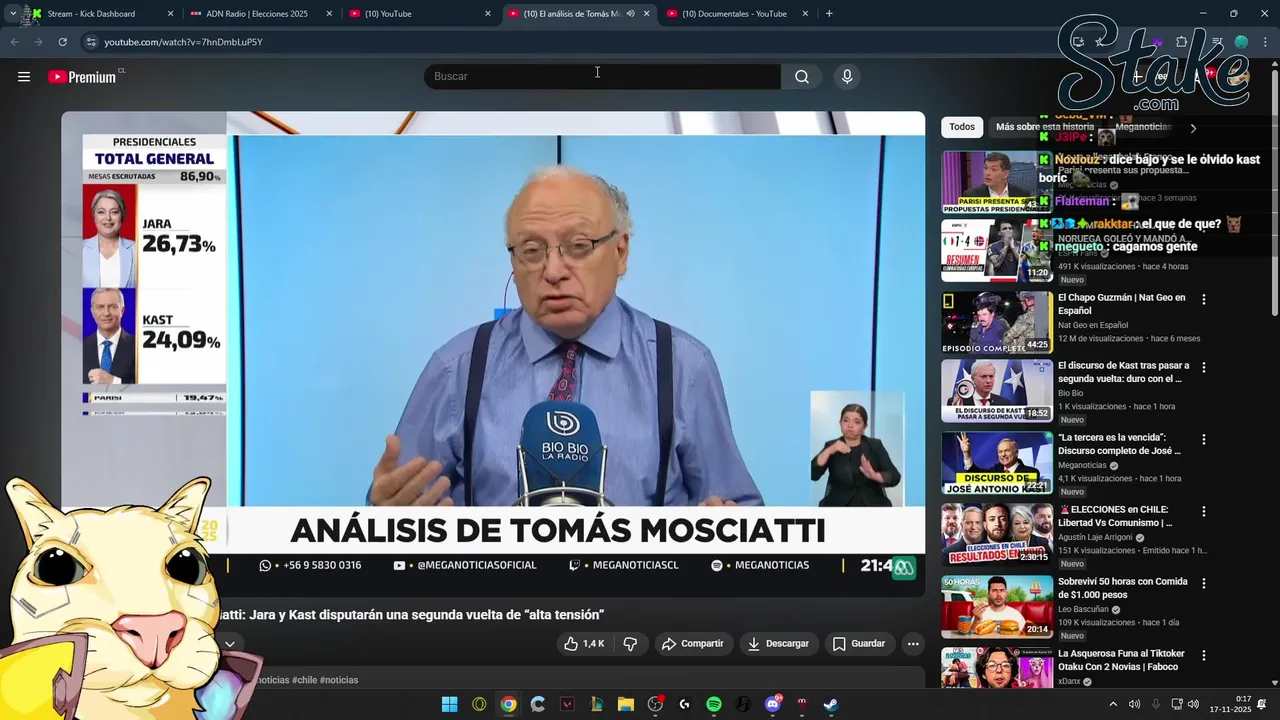This screenshot has width=1280, height=720.
Task: Switch to ADN Radio Elecciones 2025 tab
Action: click(257, 14)
